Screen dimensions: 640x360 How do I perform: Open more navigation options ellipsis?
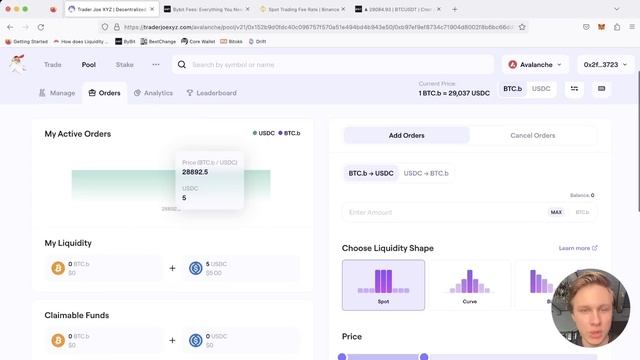156,64
